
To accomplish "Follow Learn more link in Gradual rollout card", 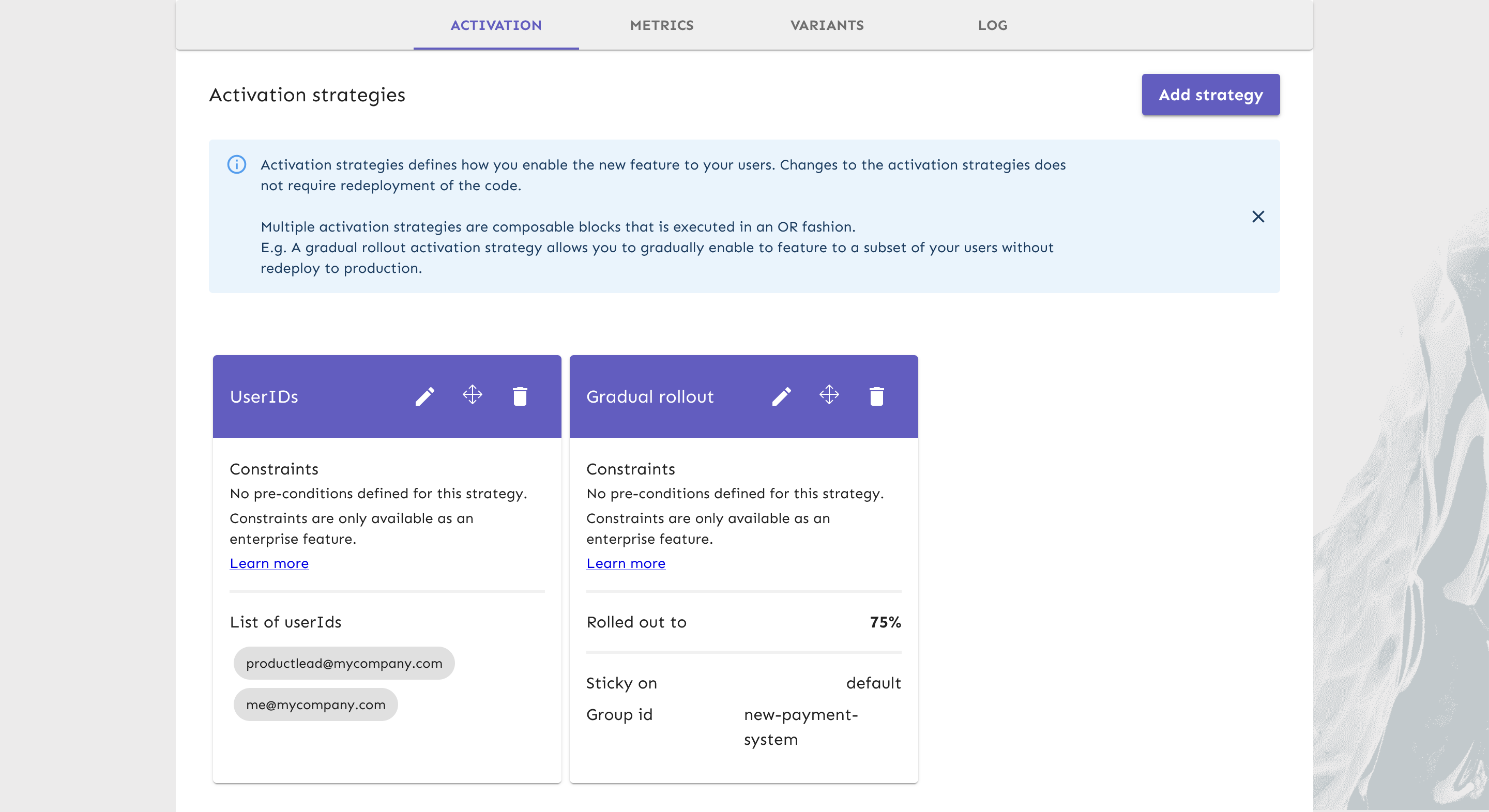I will [x=626, y=563].
